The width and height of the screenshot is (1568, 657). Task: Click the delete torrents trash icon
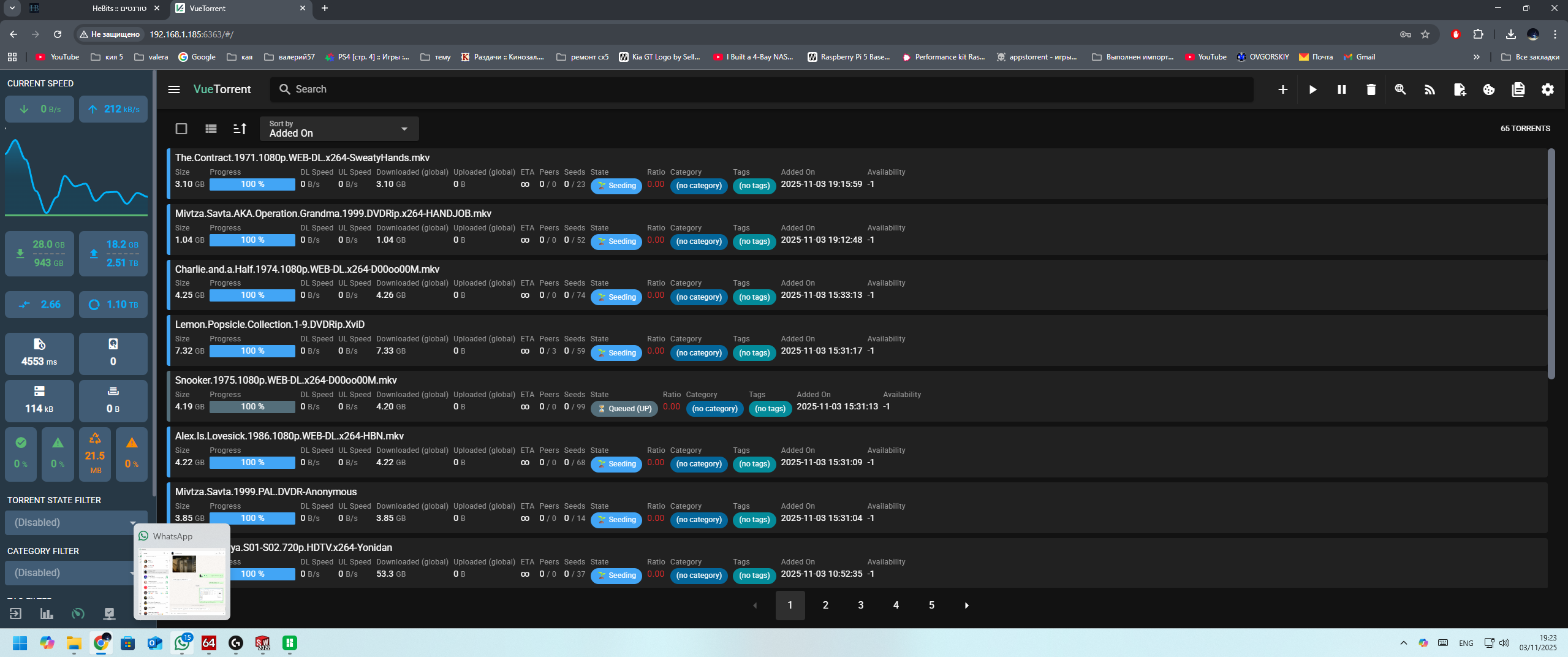pyautogui.click(x=1371, y=89)
